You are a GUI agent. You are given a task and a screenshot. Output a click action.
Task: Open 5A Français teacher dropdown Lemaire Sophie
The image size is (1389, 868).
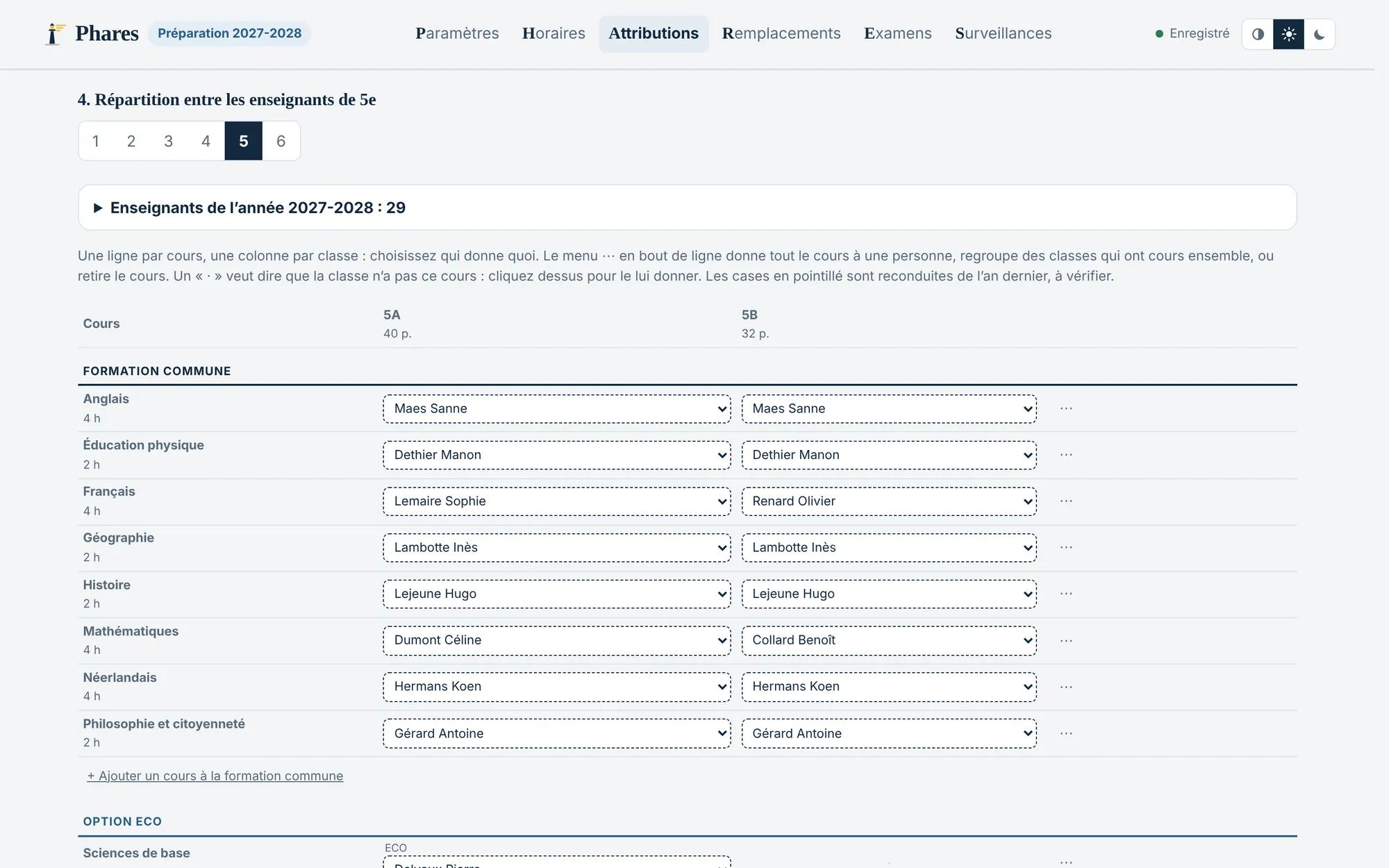pyautogui.click(x=556, y=501)
